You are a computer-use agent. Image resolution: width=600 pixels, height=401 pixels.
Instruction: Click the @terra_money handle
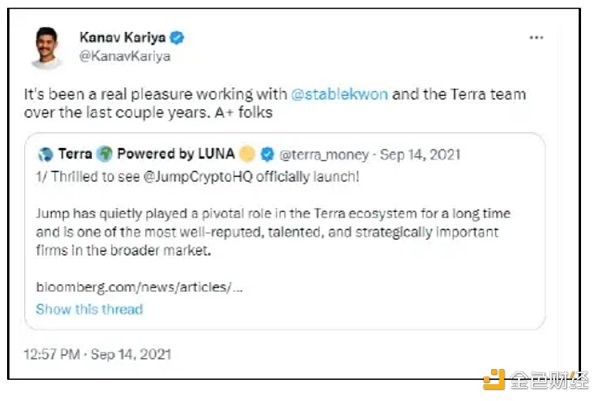[x=321, y=155]
